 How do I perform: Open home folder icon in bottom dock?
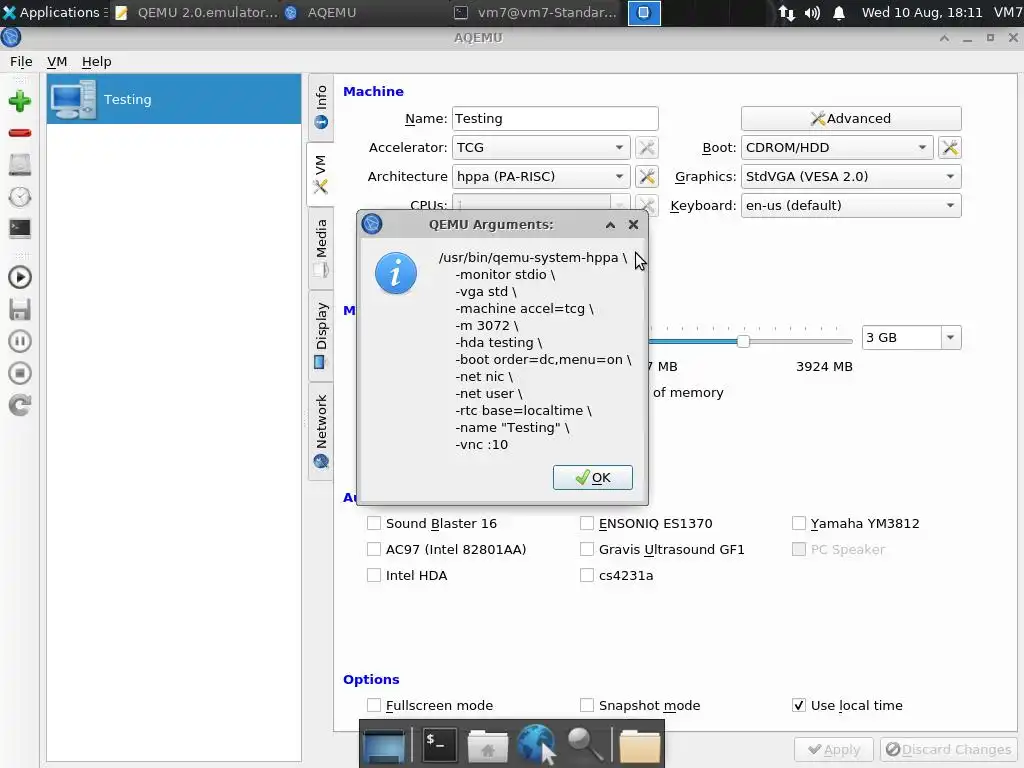[x=487, y=746]
